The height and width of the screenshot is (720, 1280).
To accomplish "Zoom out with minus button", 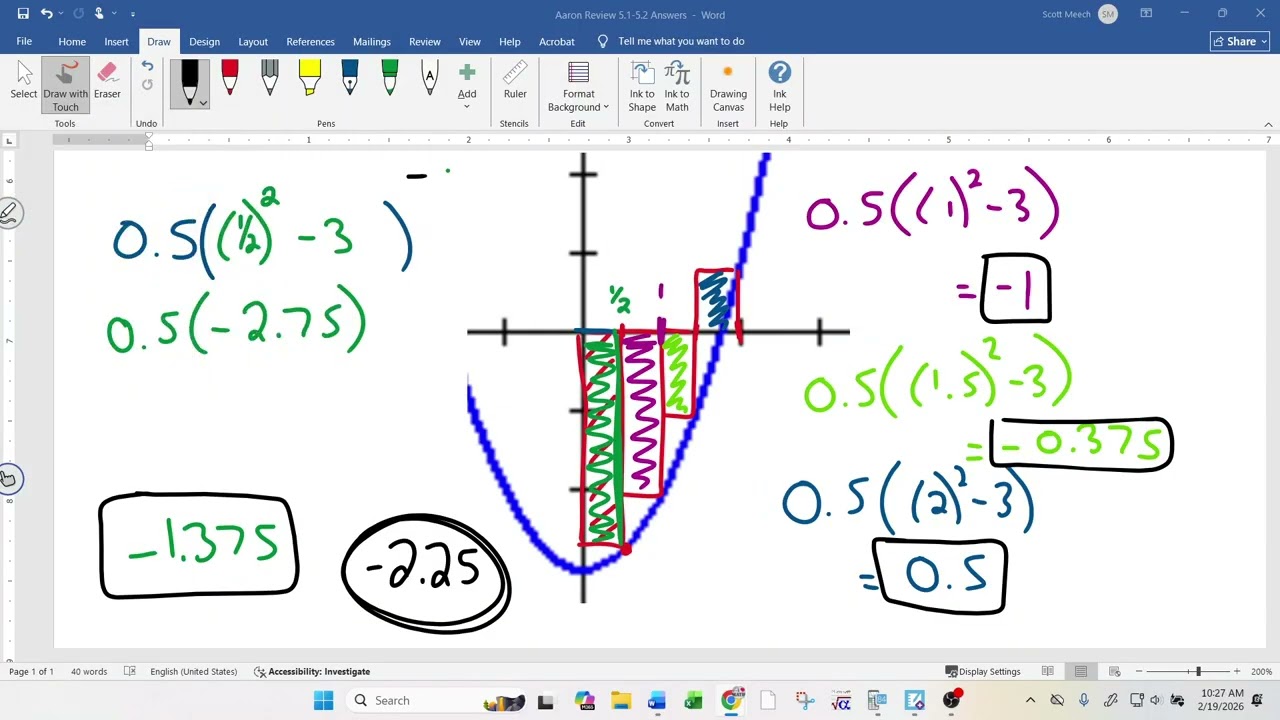I will tap(1139, 671).
